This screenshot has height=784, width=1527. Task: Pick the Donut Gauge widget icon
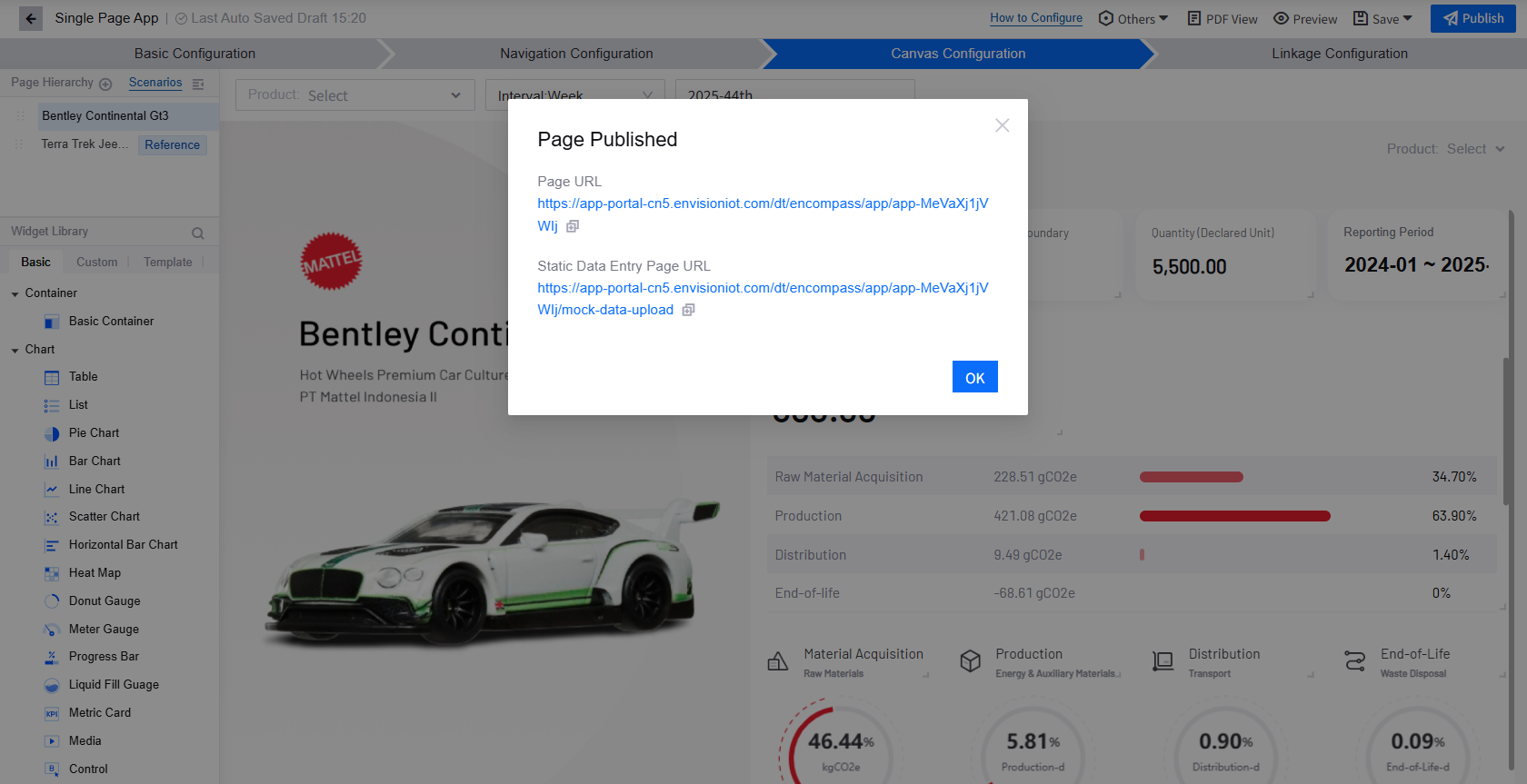52,601
